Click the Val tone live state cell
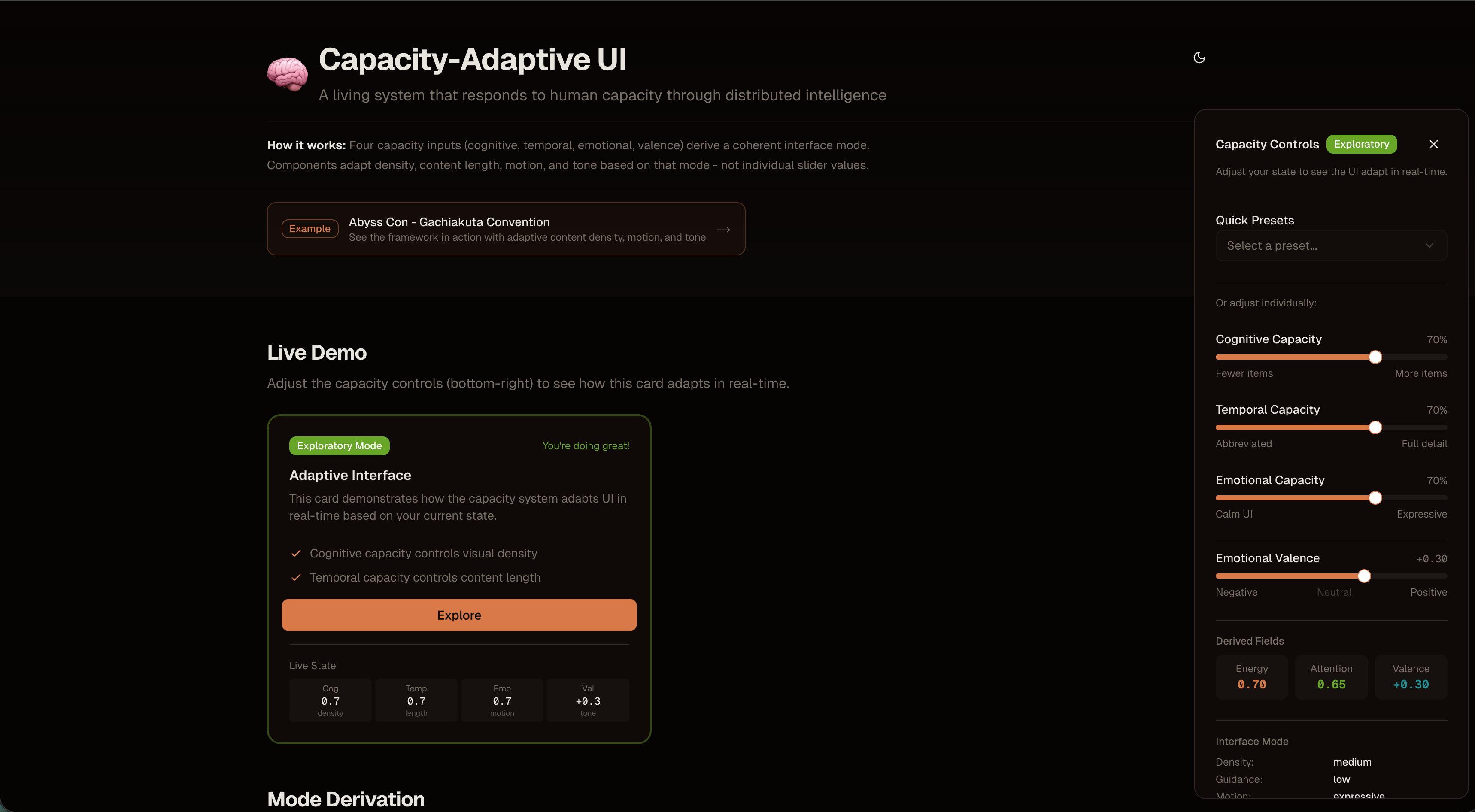The height and width of the screenshot is (812, 1475). tap(588, 700)
